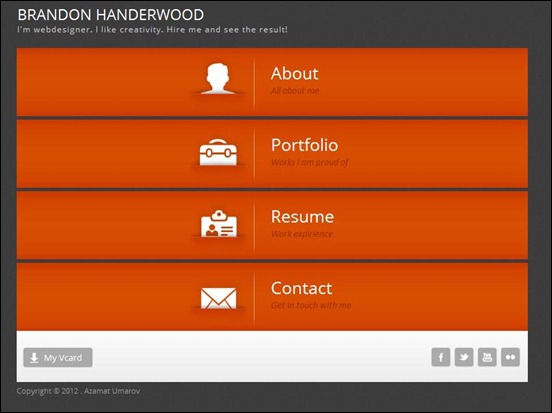Click the briefcase Portfolio icon
The image size is (552, 413).
click(x=218, y=152)
